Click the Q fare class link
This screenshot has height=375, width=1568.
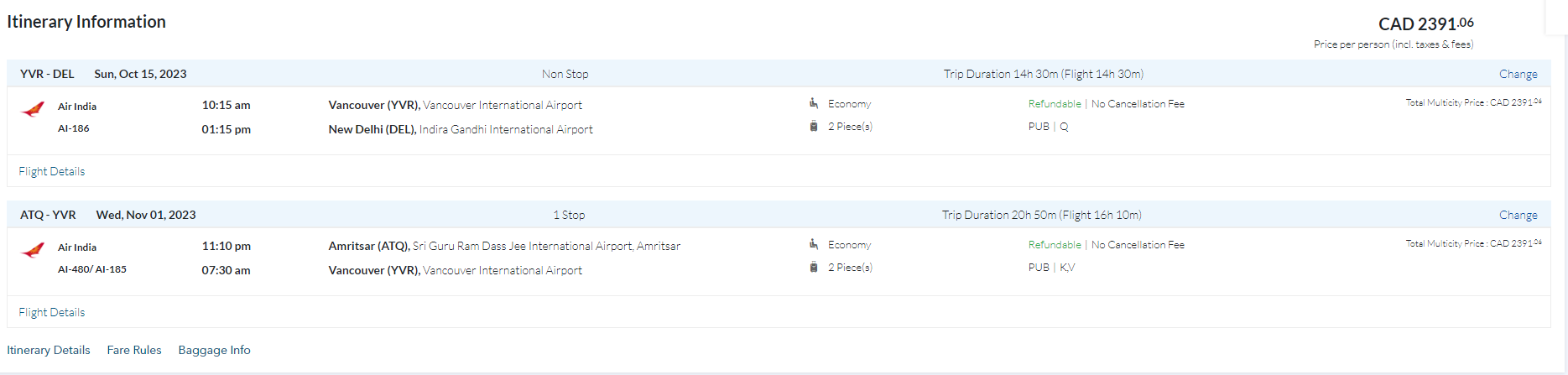point(1064,127)
